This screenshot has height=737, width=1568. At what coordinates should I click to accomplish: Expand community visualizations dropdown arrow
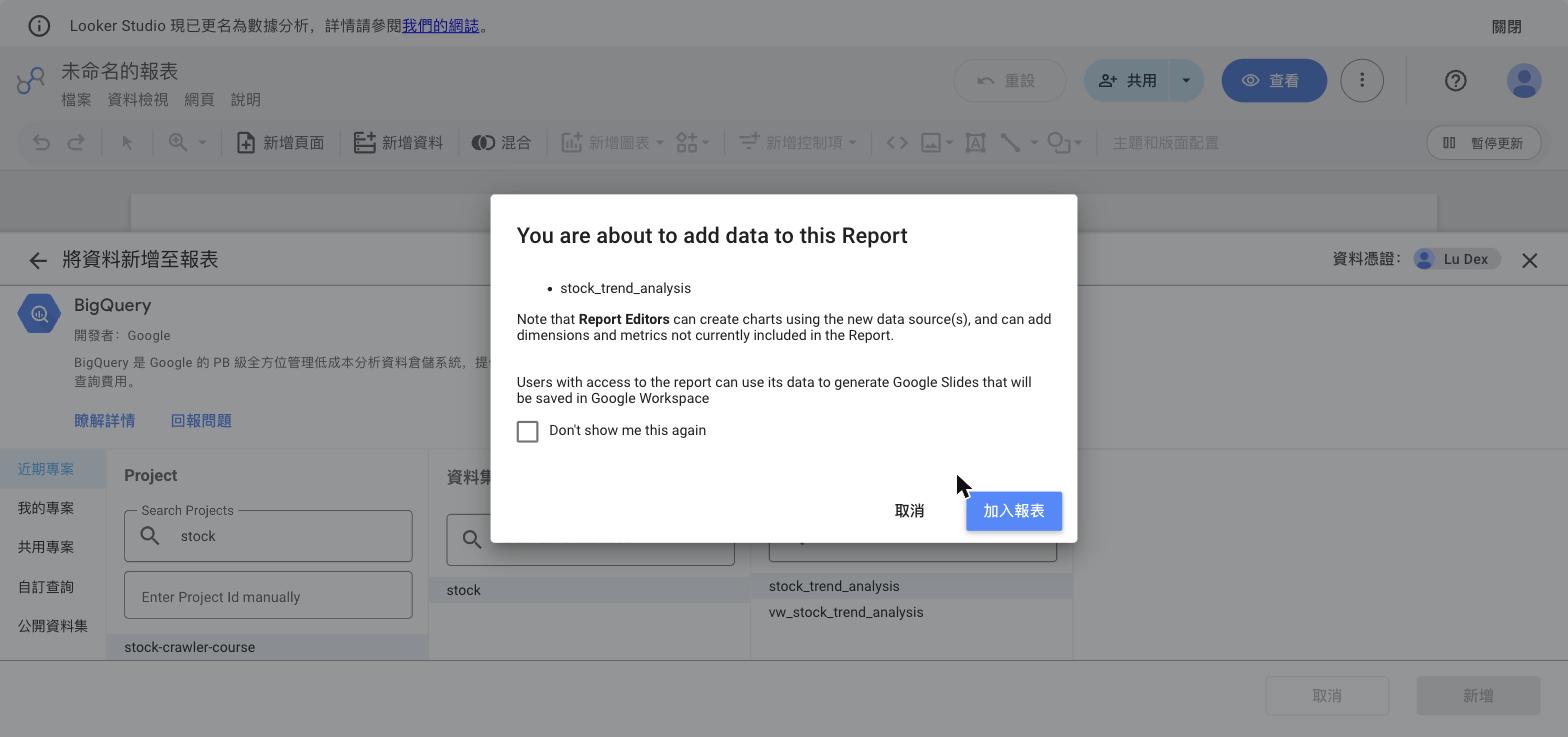click(705, 143)
